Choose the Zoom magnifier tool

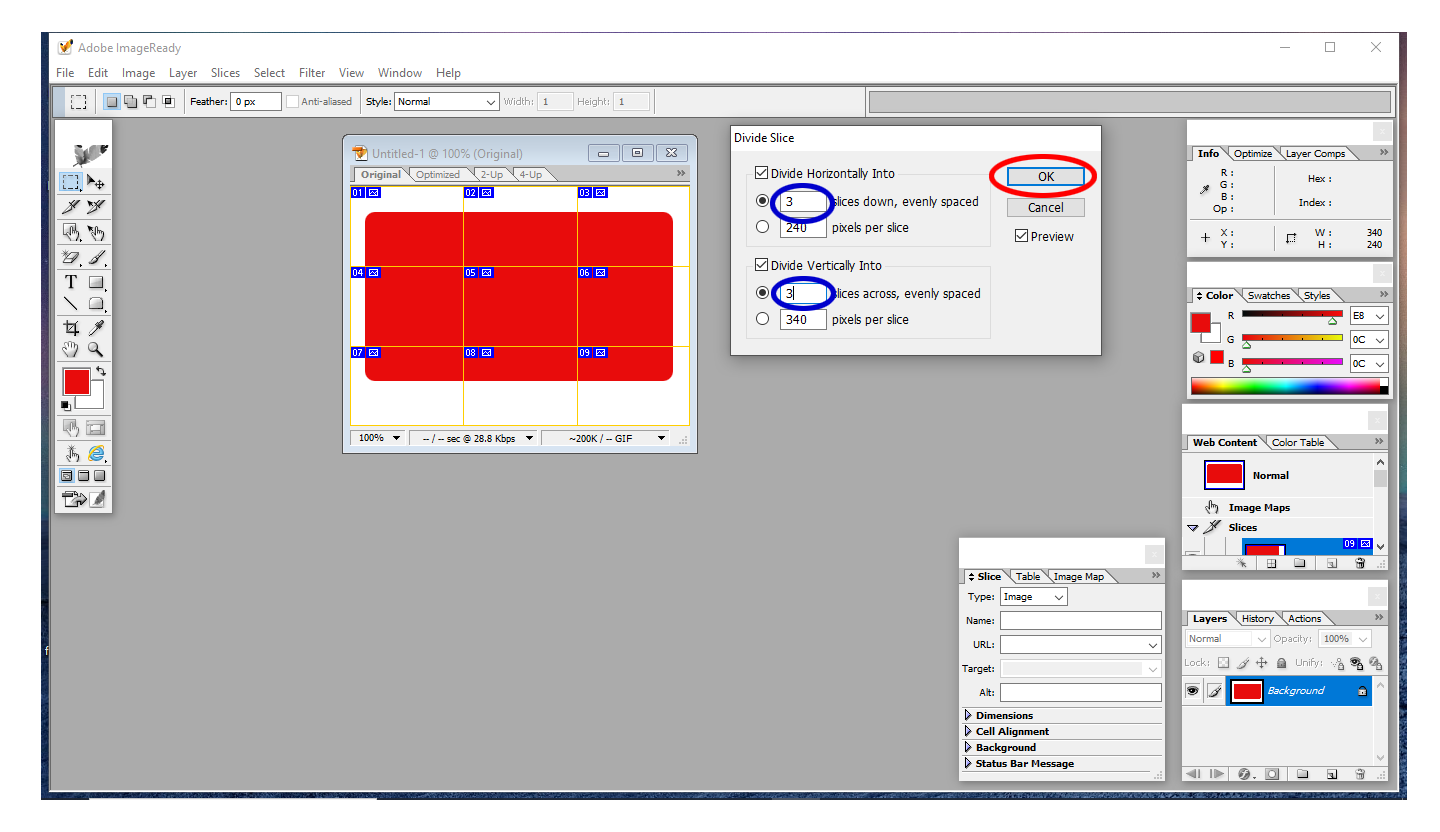(96, 349)
